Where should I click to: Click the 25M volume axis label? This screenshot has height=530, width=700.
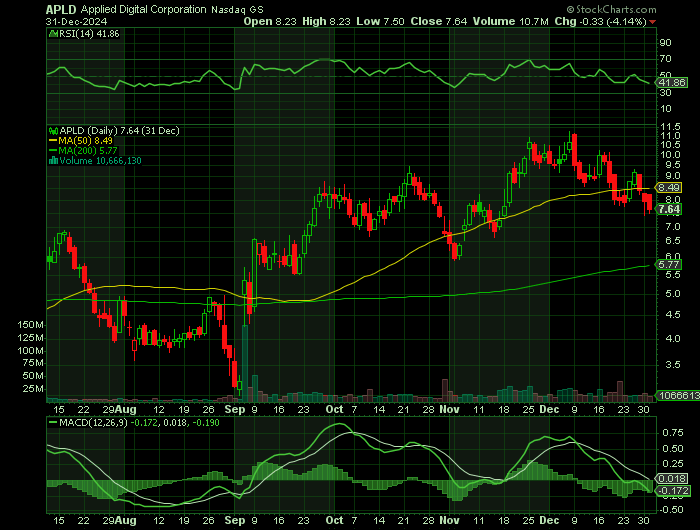[x=33, y=389]
